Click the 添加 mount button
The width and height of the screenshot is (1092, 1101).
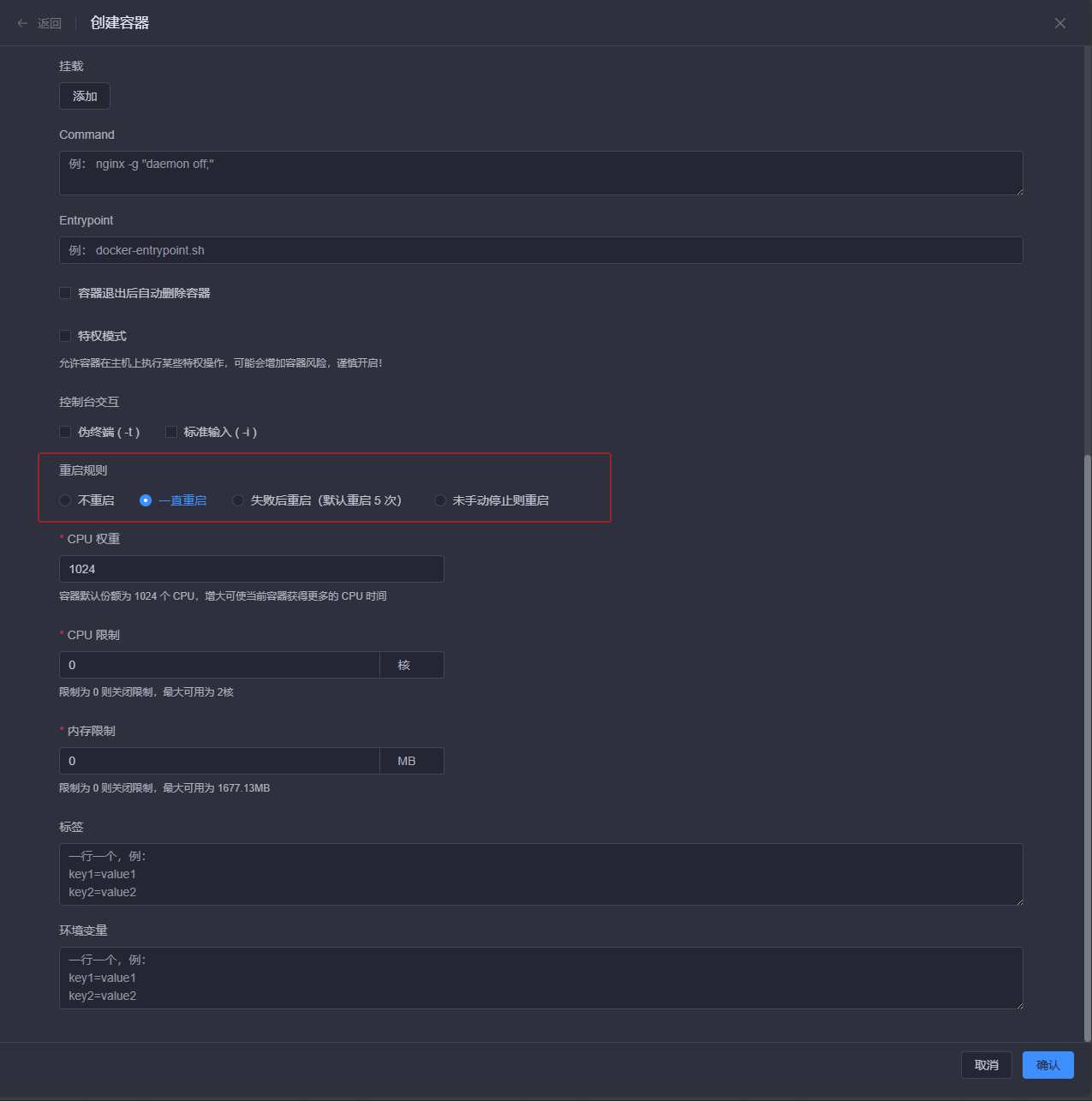point(85,96)
